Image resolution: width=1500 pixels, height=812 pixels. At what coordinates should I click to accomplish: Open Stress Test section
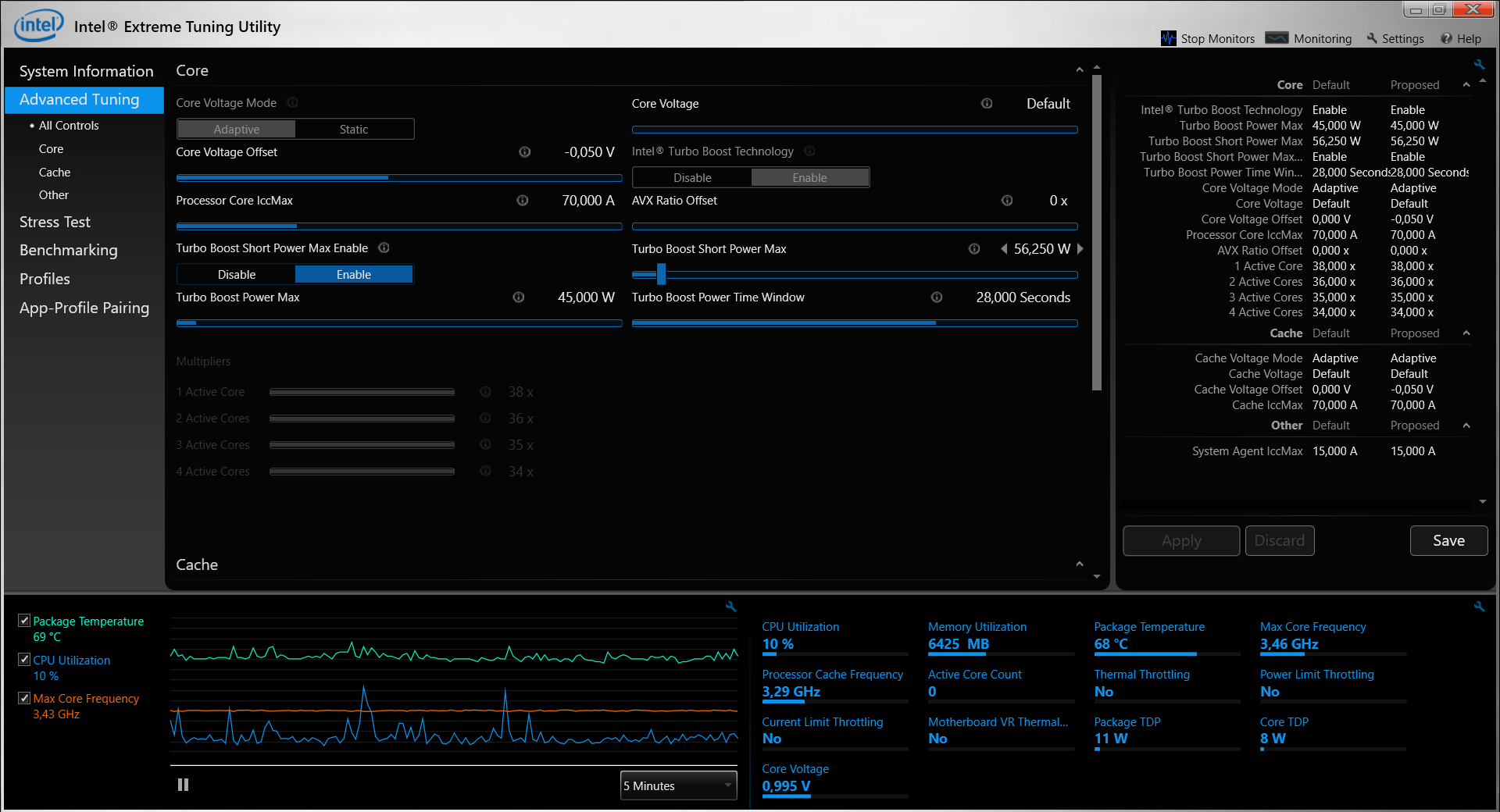click(x=55, y=222)
